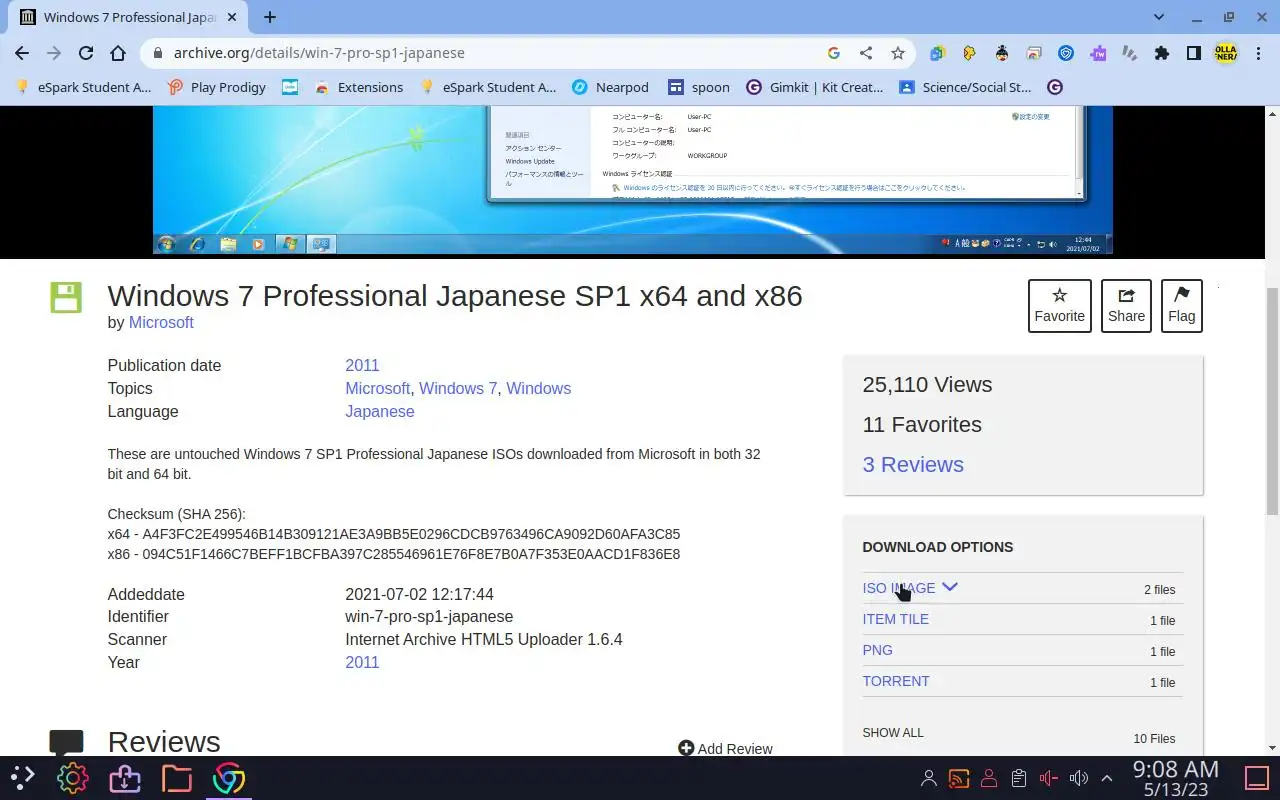Viewport: 1280px width, 800px height.
Task: Open the Chrome three-dot menu
Action: click(x=1259, y=53)
